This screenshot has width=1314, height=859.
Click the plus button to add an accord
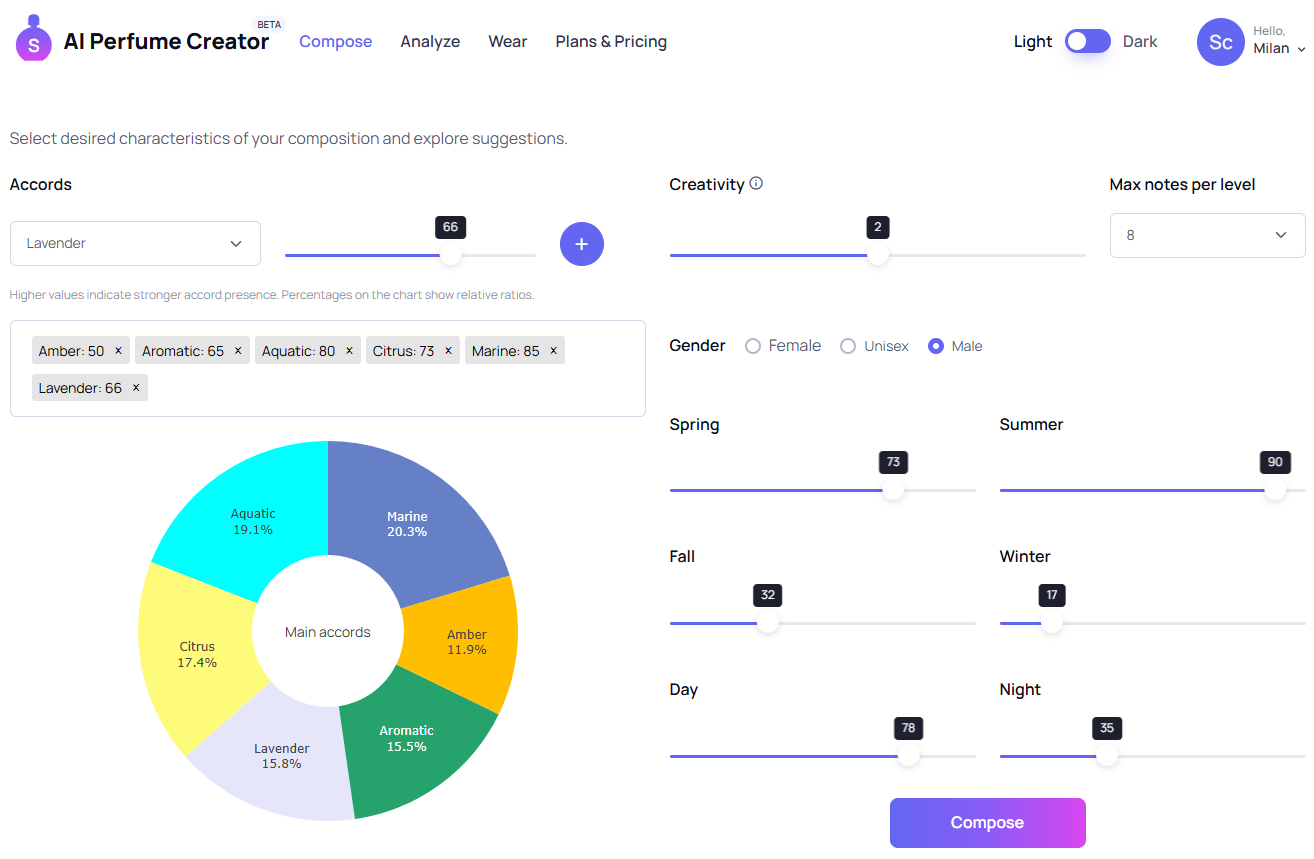click(x=581, y=243)
